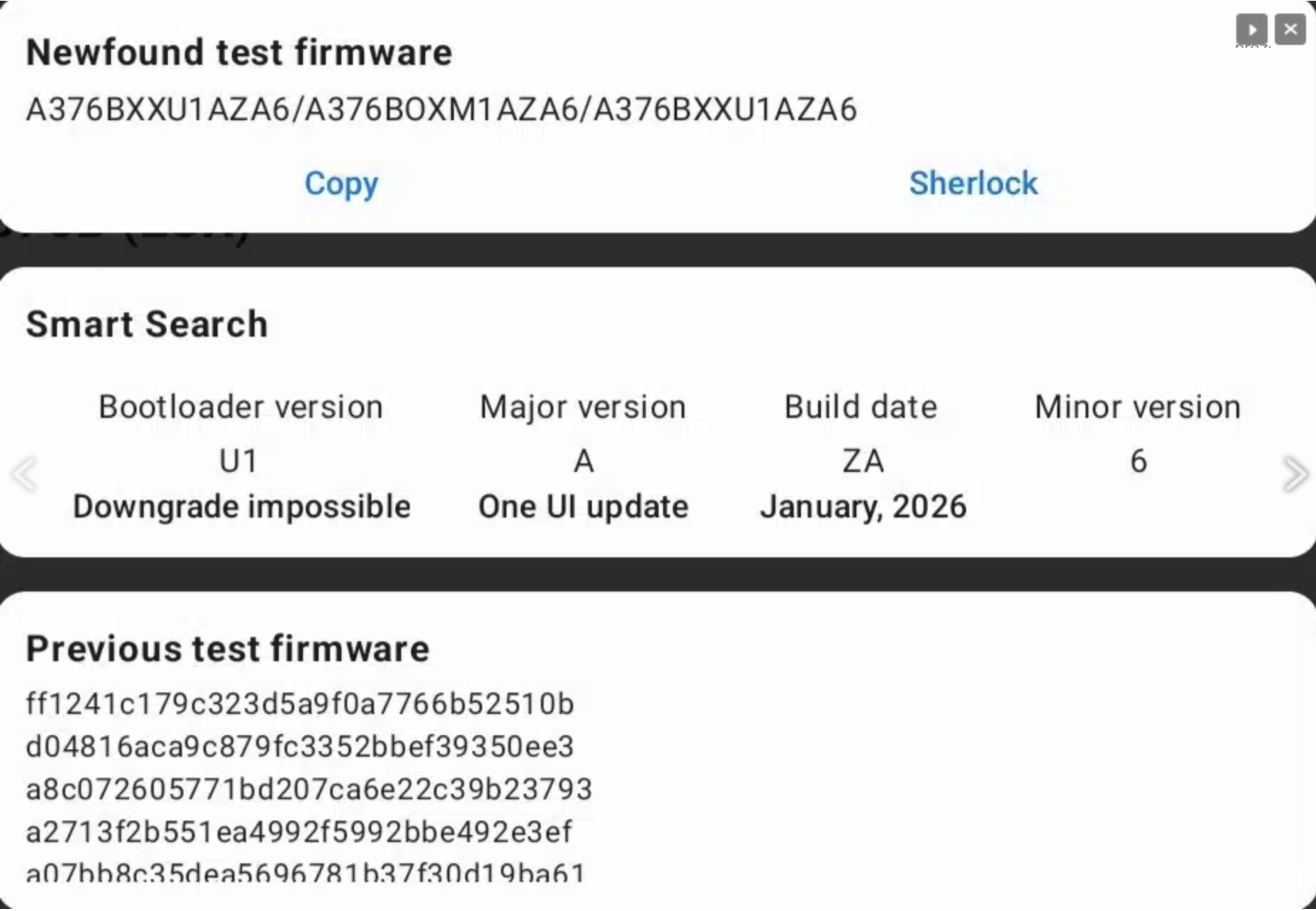Select previous firmware hash starting ff1241c1
Screen dimensions: 1316x911
click(299, 704)
